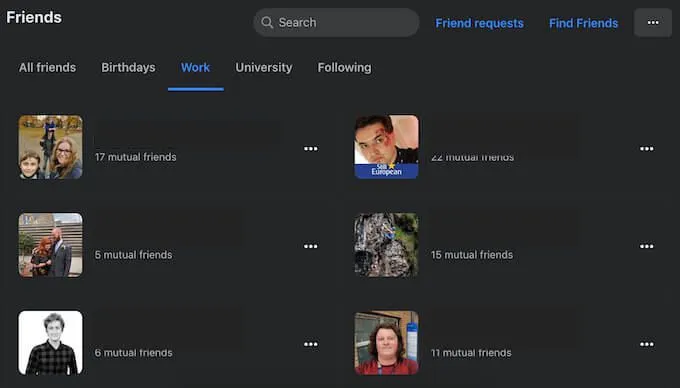Switch to Birthdays tab
680x388 pixels.
click(x=128, y=68)
